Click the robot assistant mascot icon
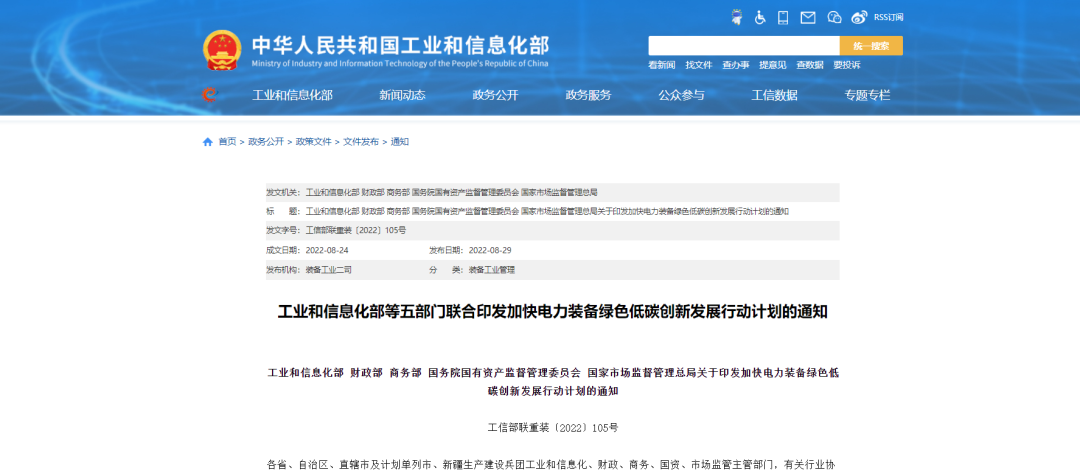 click(x=736, y=17)
